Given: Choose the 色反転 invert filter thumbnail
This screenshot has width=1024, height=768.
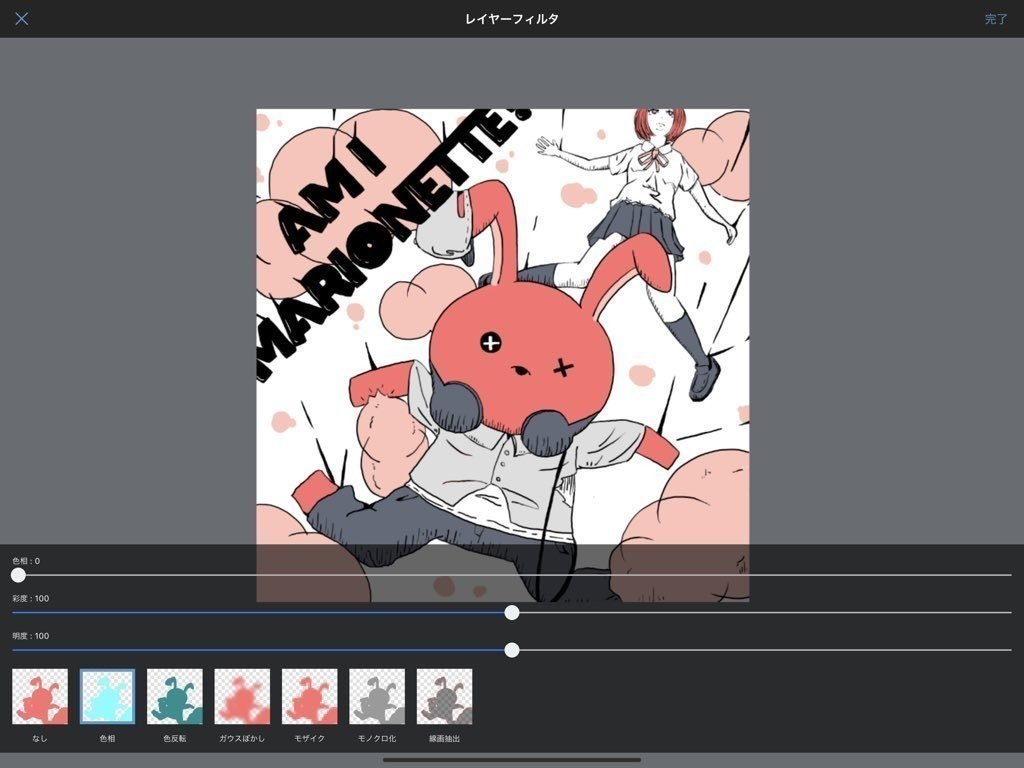Looking at the screenshot, I should click(x=174, y=696).
